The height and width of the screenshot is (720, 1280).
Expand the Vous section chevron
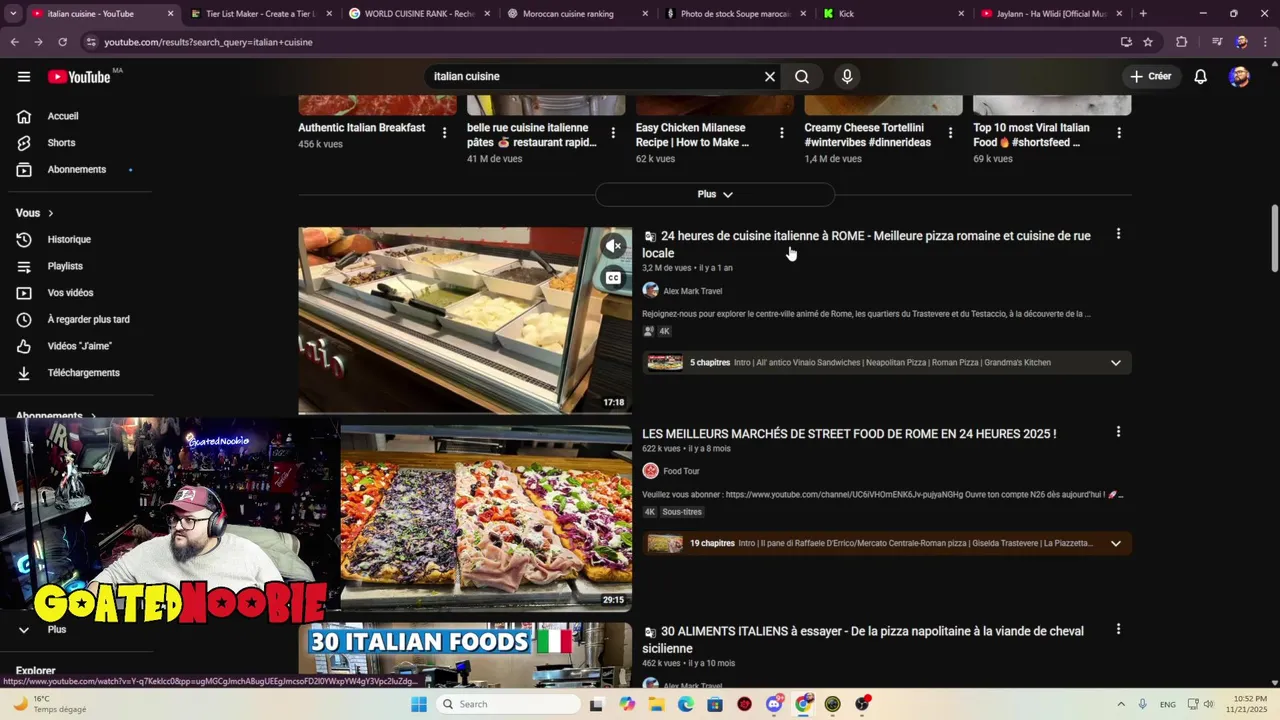coord(50,213)
